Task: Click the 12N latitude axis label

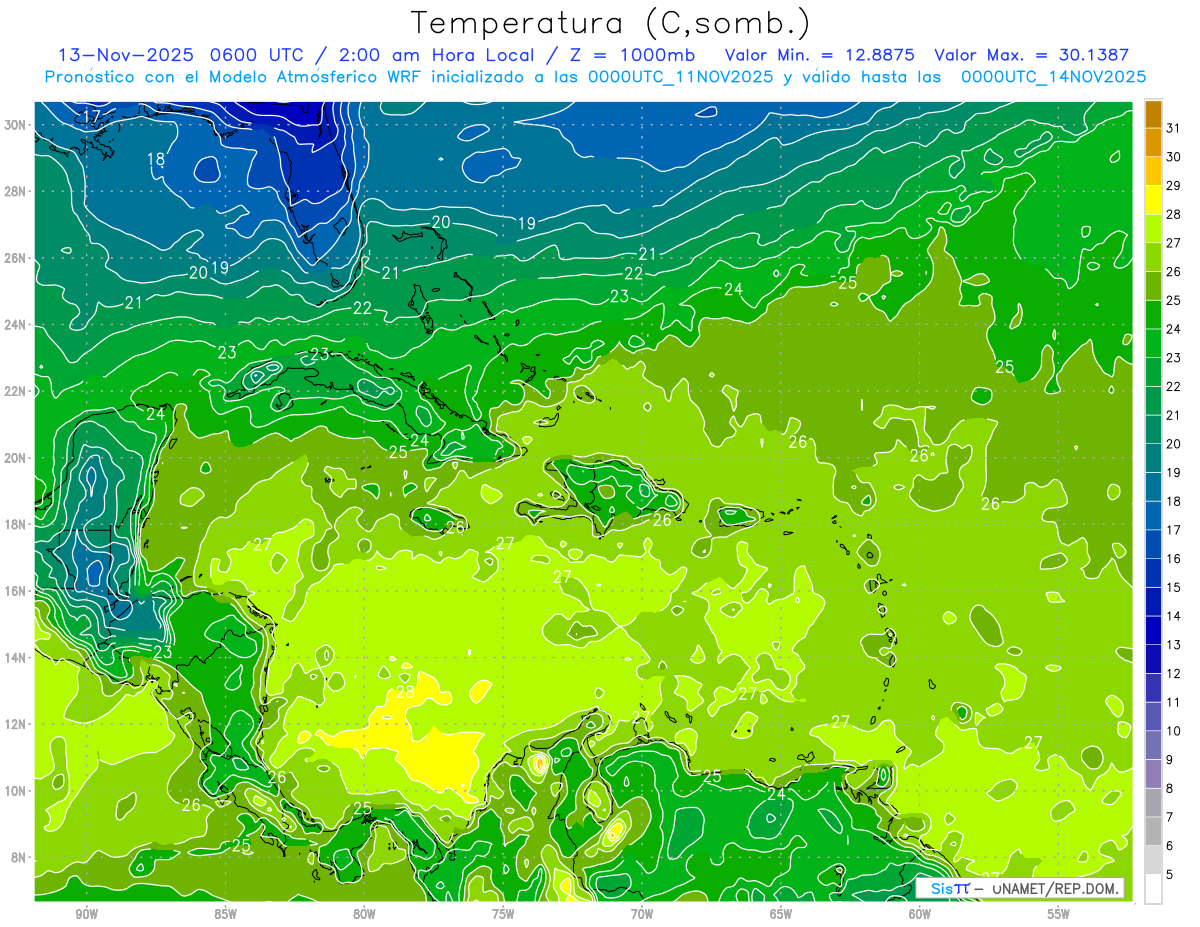Action: pos(17,724)
